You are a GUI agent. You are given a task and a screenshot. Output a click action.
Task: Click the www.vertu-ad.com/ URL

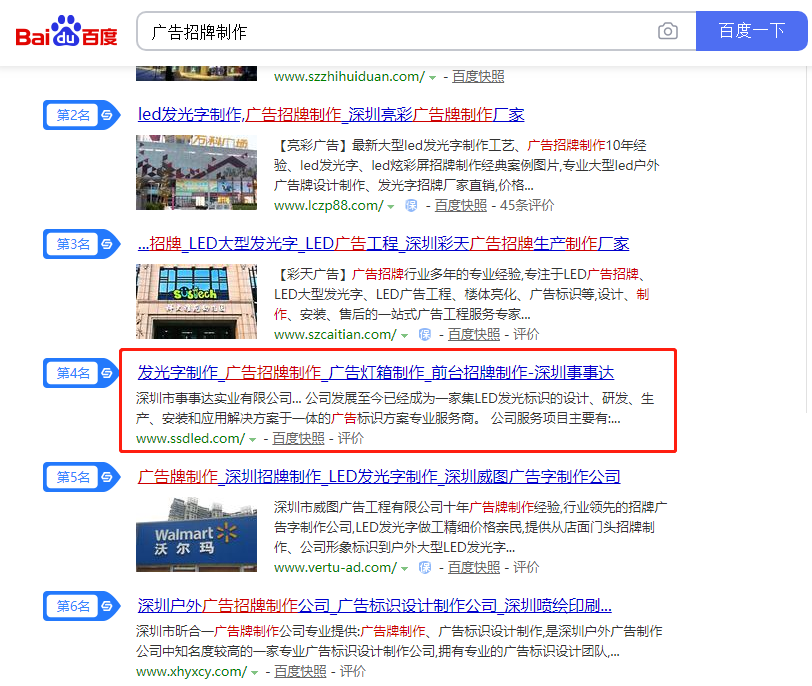[336, 567]
